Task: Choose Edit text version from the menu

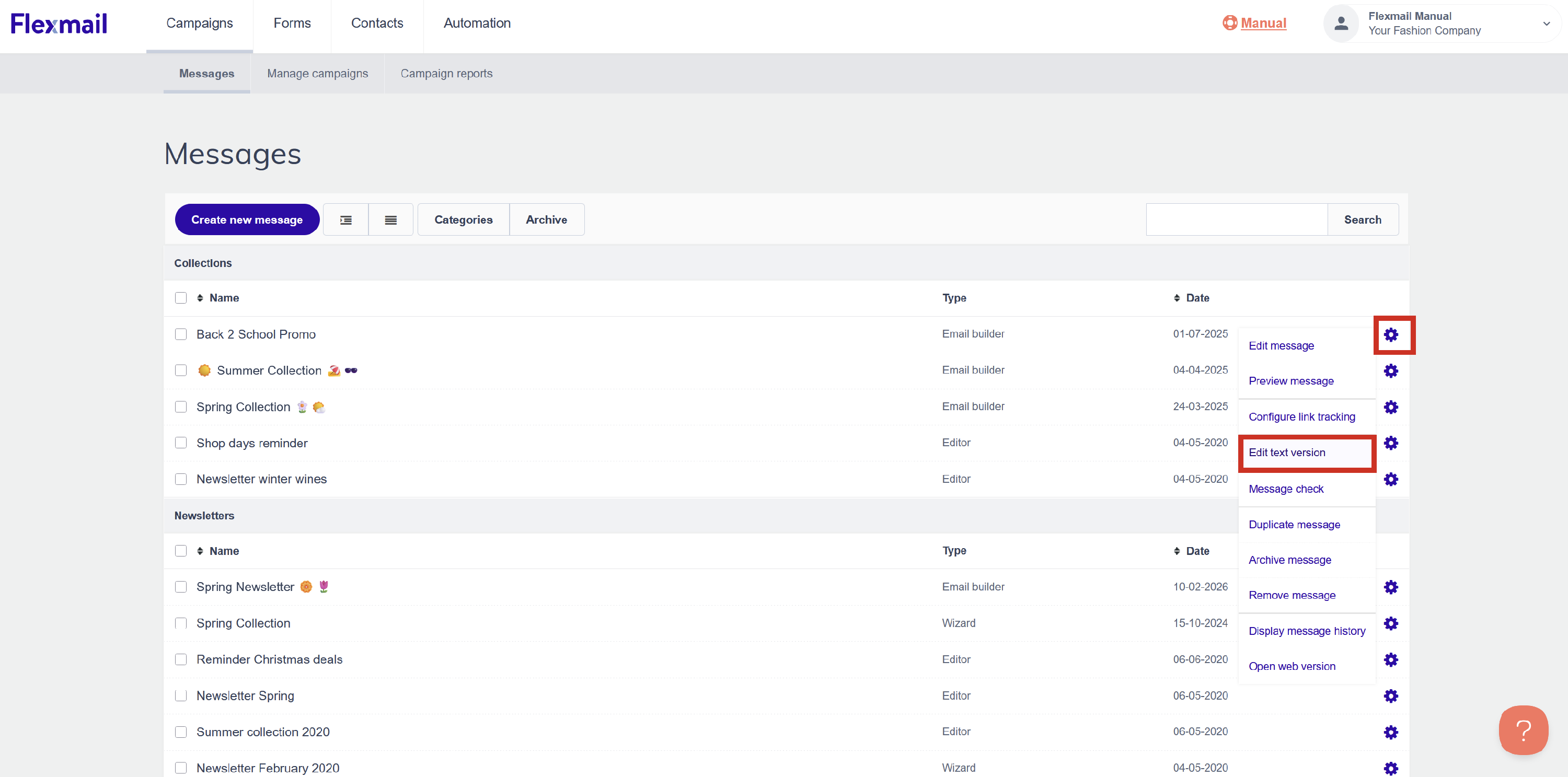Action: (x=1287, y=452)
